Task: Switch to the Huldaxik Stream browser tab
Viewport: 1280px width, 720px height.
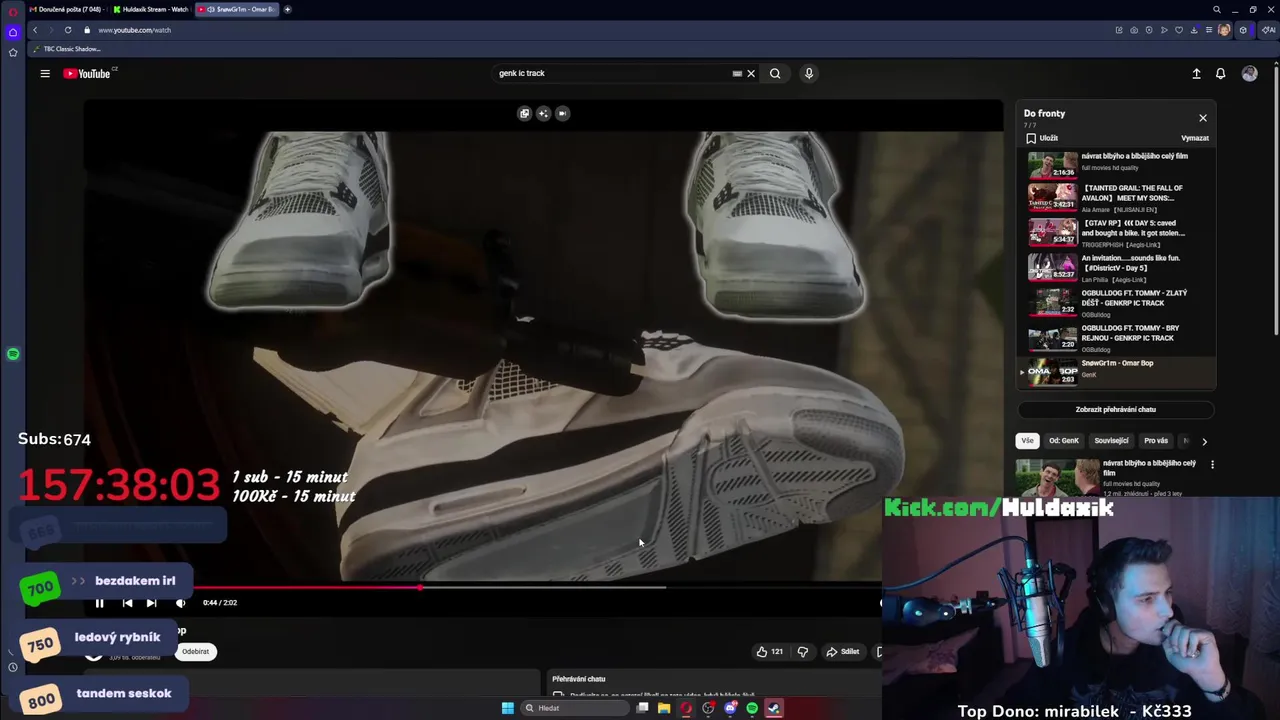Action: [x=151, y=9]
